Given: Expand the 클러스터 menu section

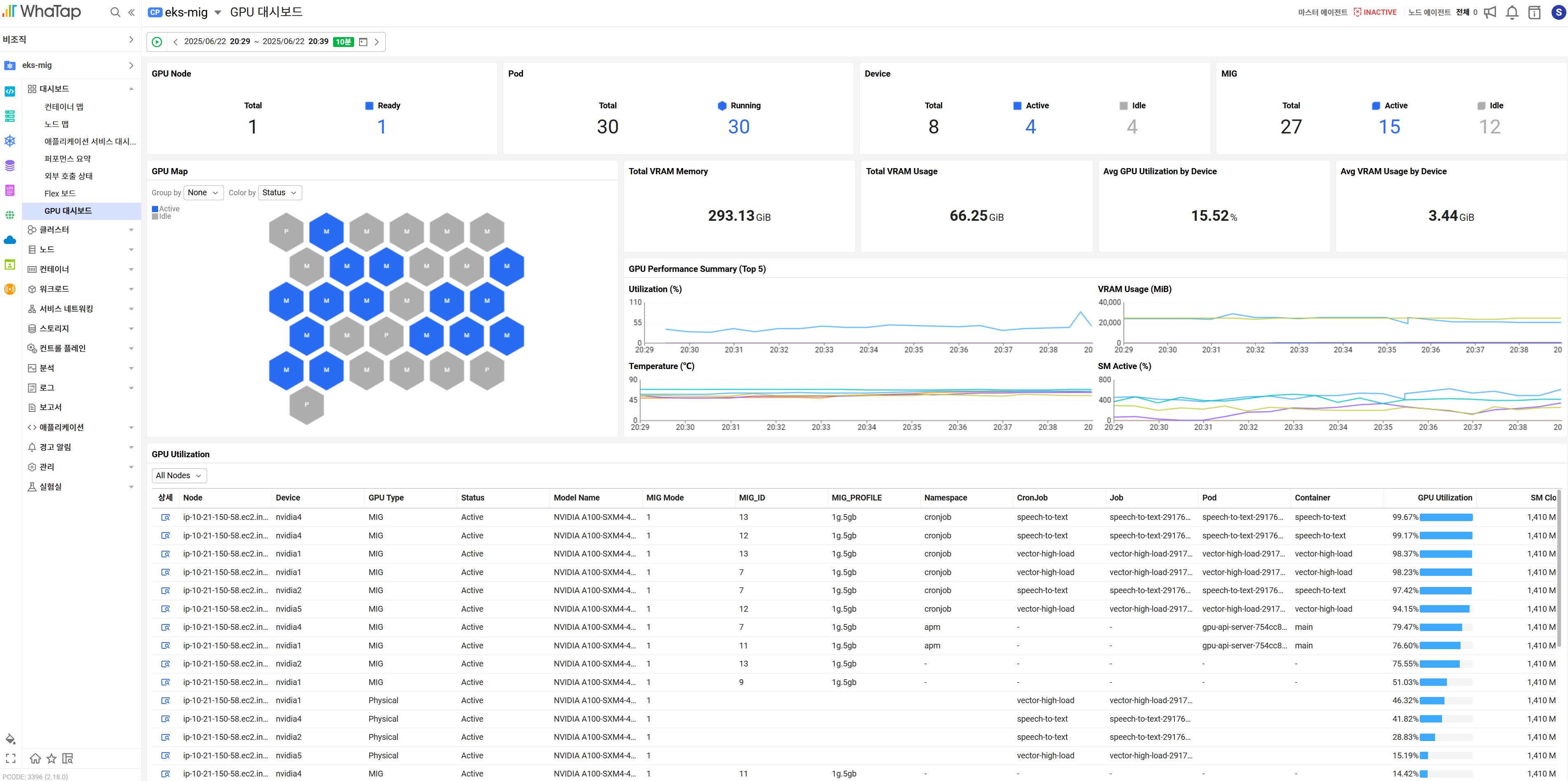Looking at the screenshot, I should point(131,230).
